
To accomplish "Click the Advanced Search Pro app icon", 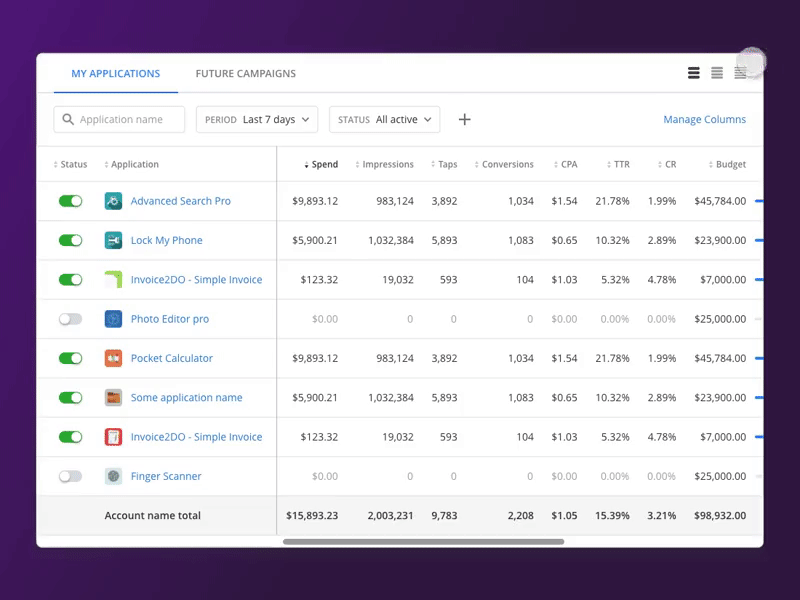I will click(114, 201).
